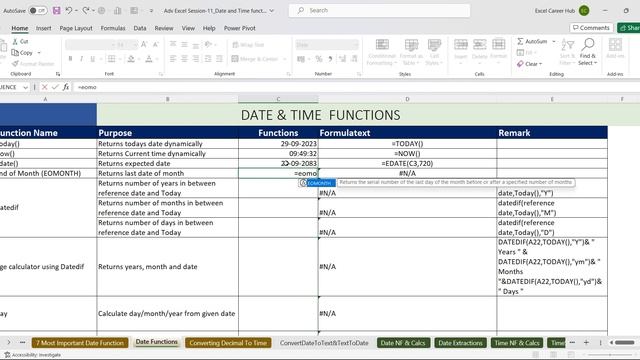640x360 pixels.
Task: Open the font name combo box
Action: point(90,44)
